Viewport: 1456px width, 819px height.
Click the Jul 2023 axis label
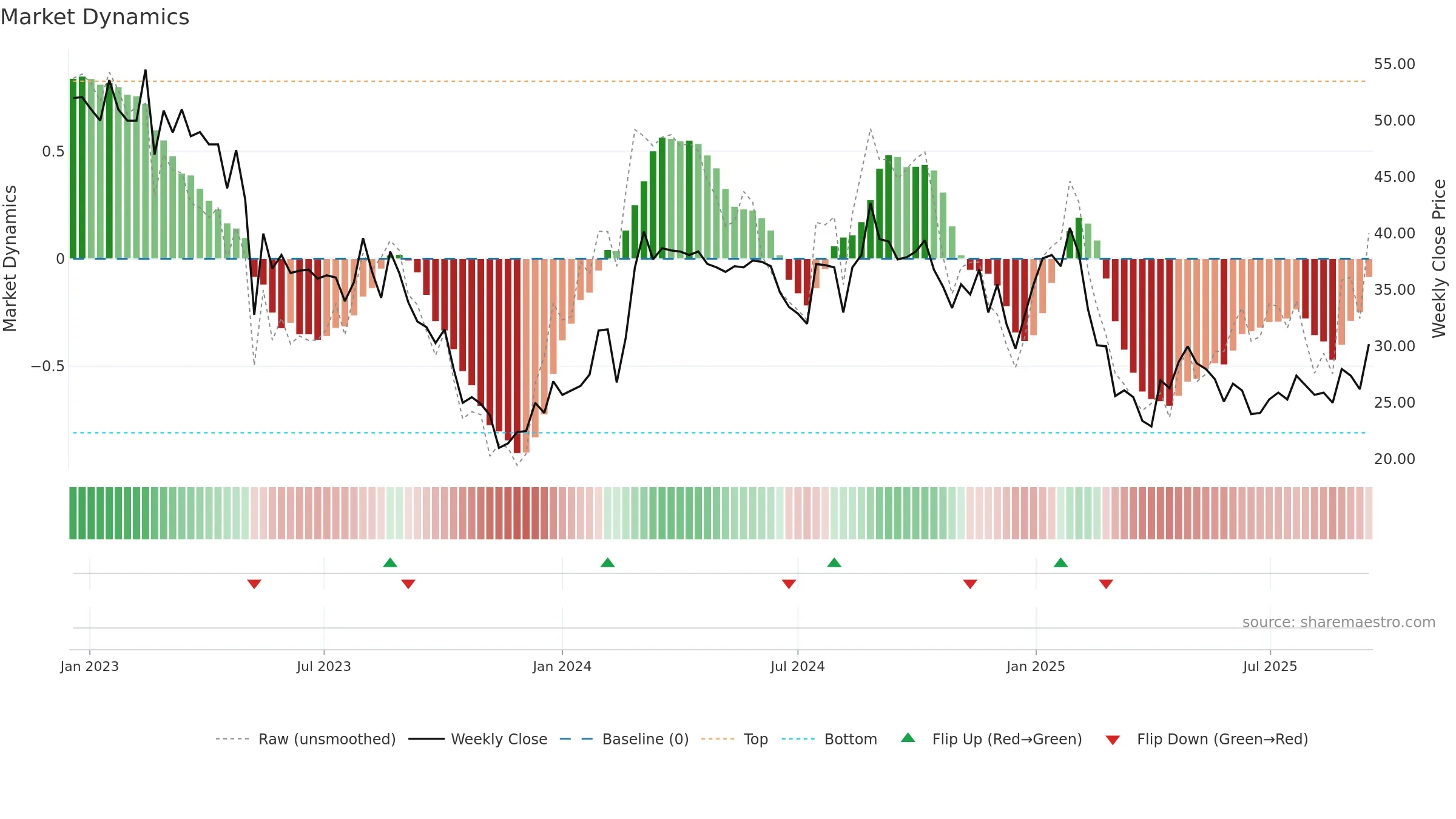pos(324,666)
